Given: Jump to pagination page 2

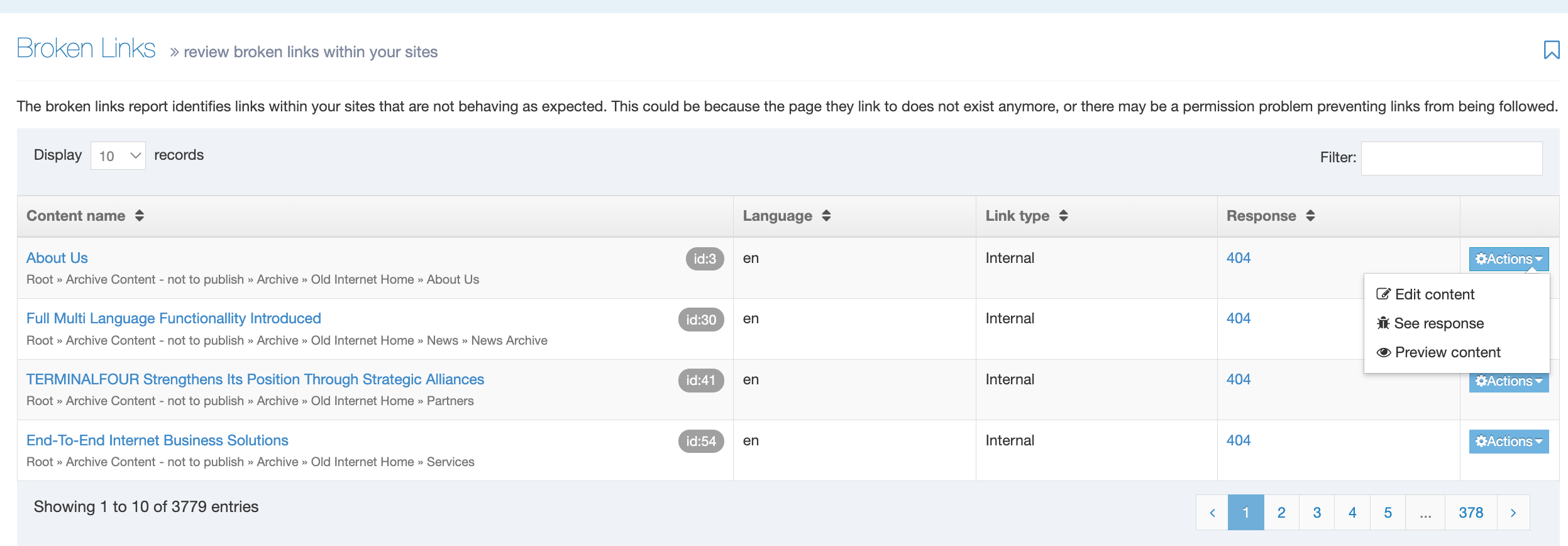Looking at the screenshot, I should click(1281, 513).
